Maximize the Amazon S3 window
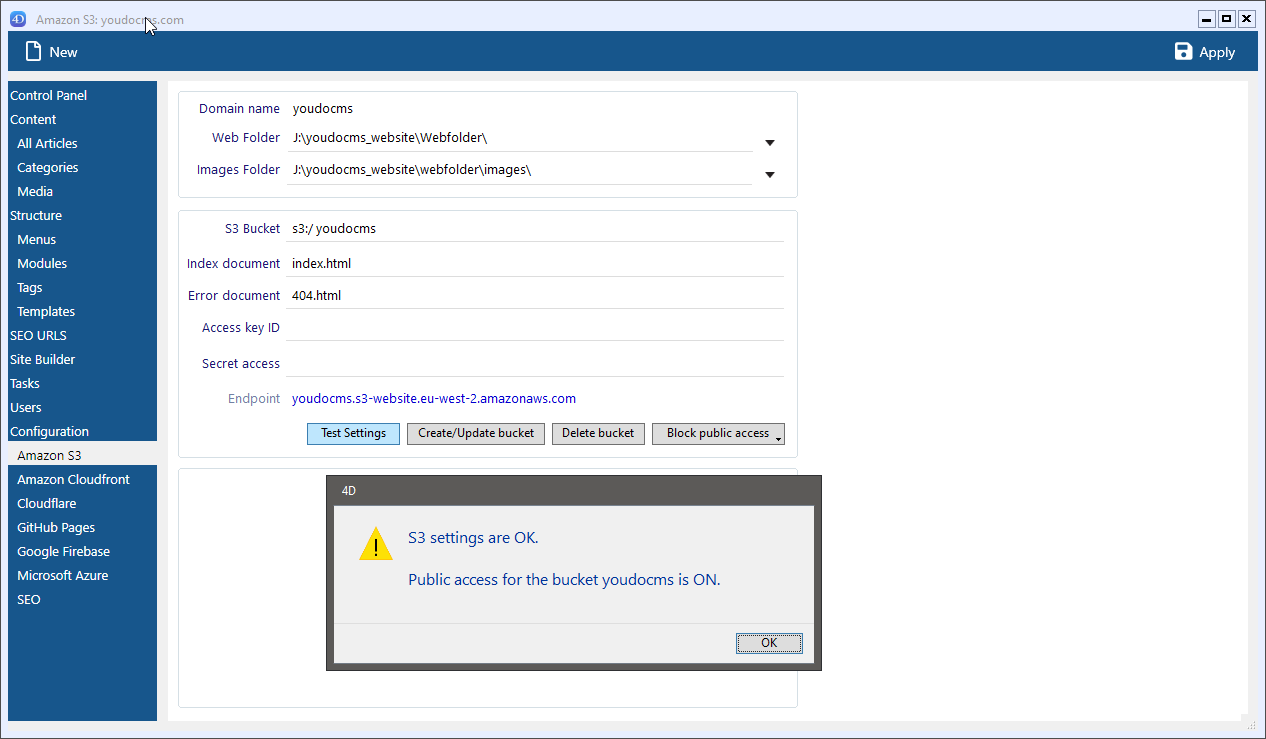 tap(1227, 19)
